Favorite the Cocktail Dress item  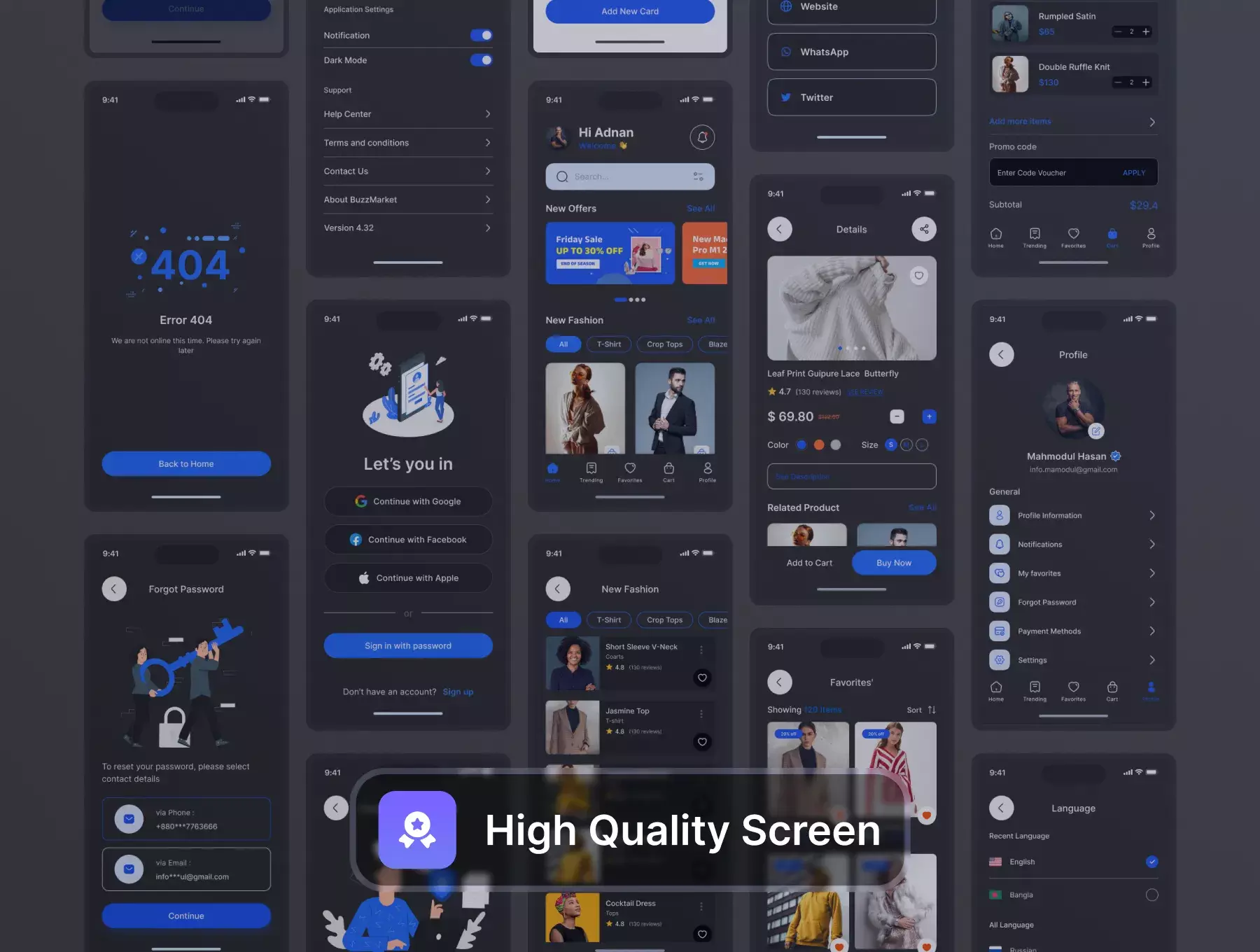point(702,933)
